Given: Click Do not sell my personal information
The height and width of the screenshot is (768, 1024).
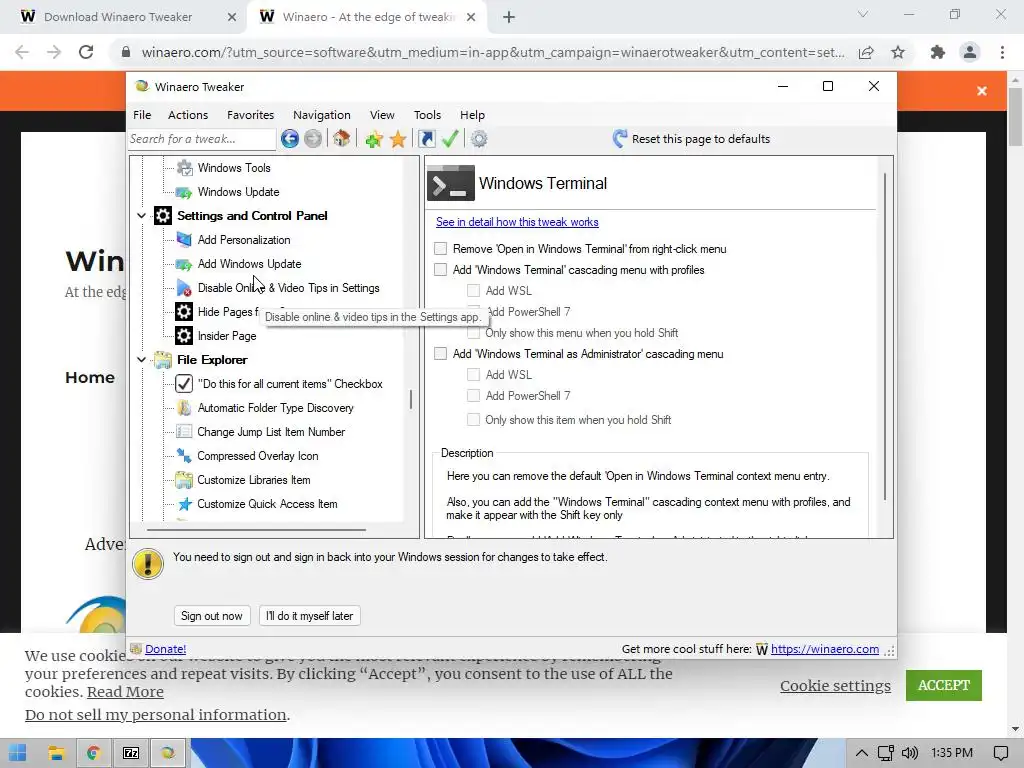Looking at the screenshot, I should pyautogui.click(x=155, y=715).
